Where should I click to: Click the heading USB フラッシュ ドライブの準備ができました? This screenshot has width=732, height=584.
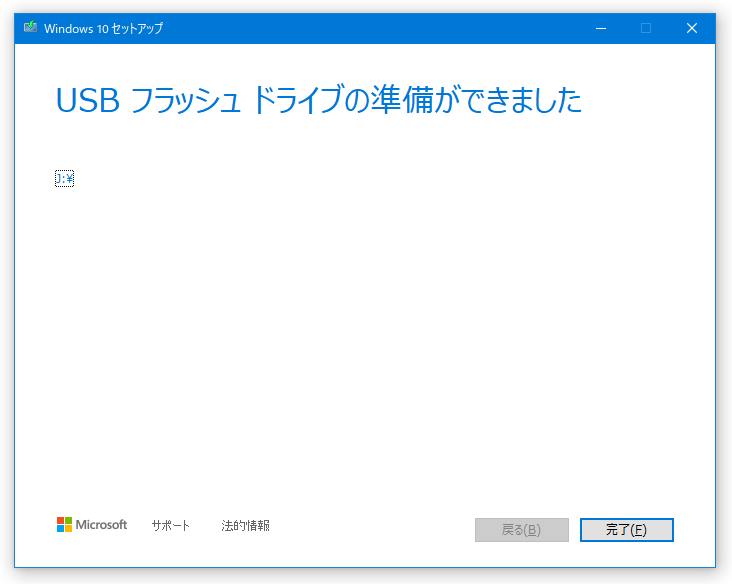click(x=318, y=100)
